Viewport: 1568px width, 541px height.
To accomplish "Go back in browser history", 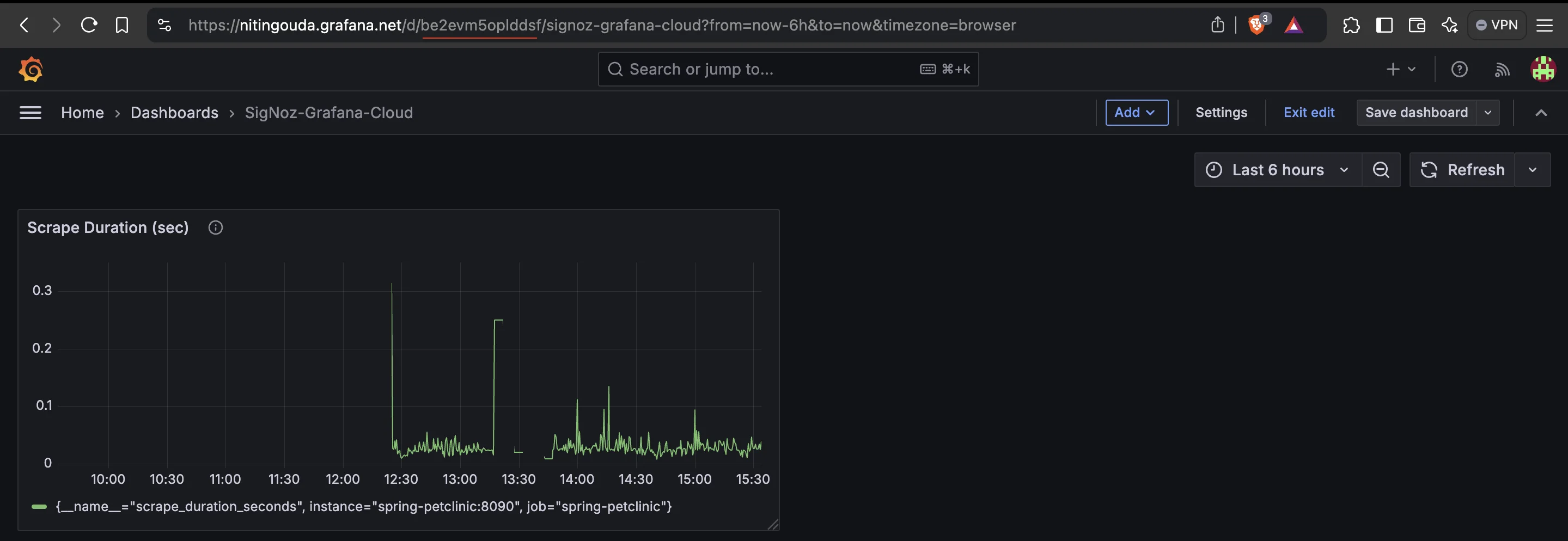I will pyautogui.click(x=25, y=25).
